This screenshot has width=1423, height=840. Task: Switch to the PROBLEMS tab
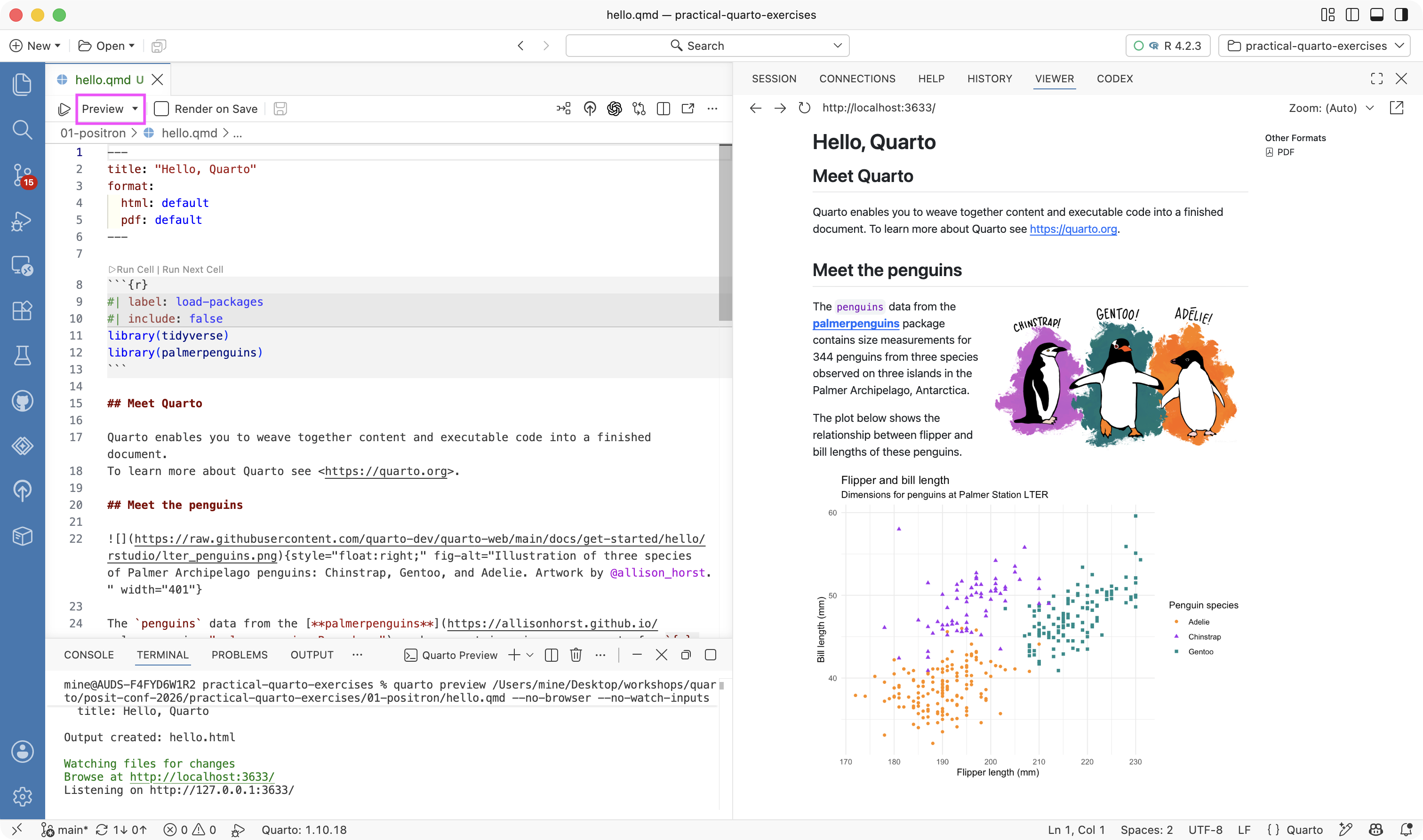[x=240, y=655]
